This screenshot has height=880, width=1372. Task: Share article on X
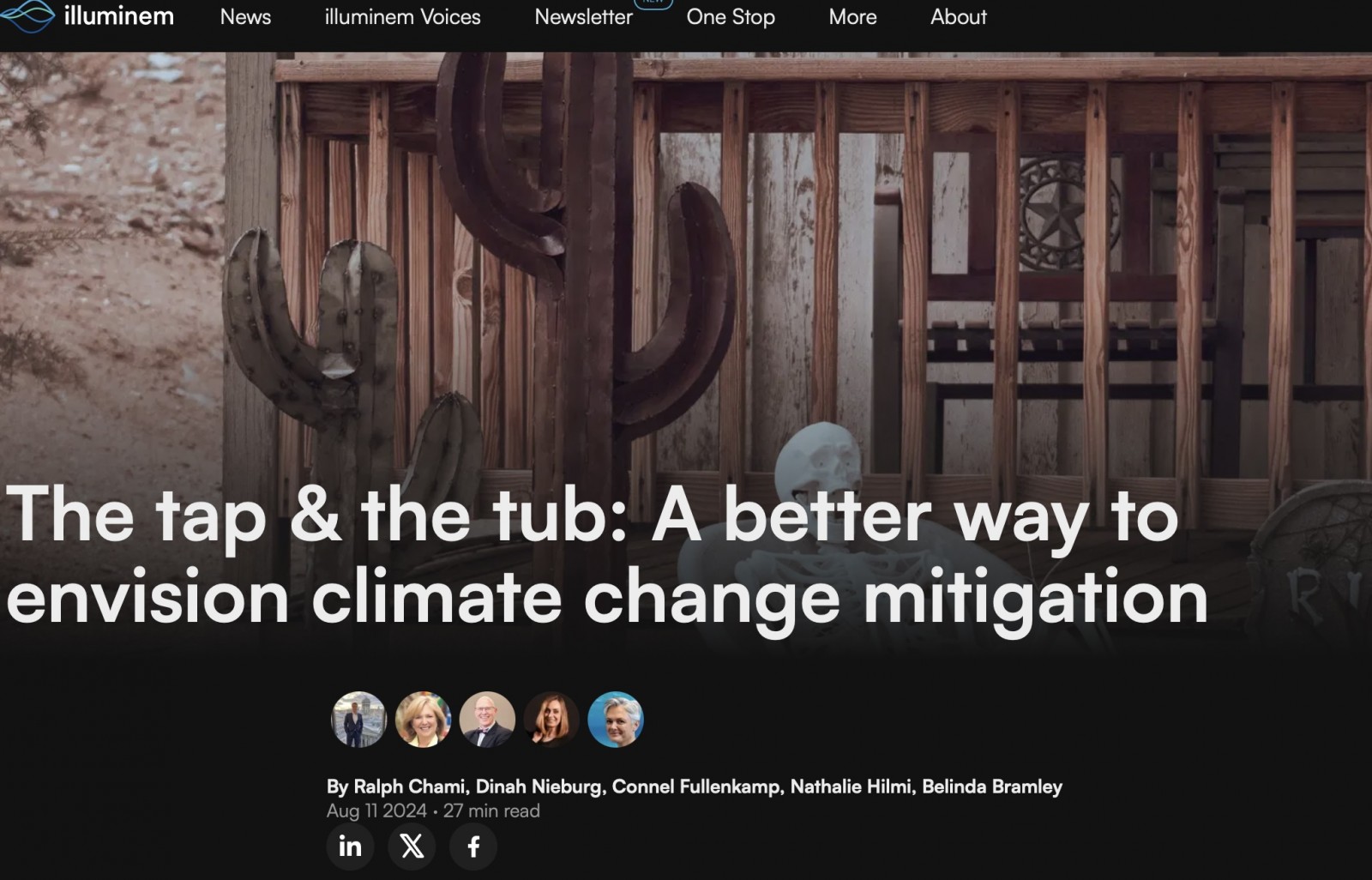[x=412, y=847]
